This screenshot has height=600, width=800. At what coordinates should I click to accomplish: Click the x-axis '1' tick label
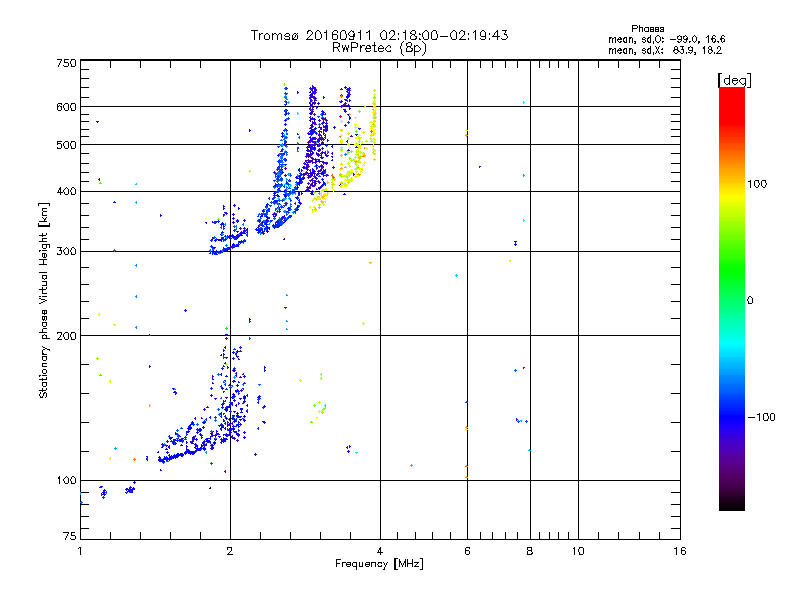80,551
